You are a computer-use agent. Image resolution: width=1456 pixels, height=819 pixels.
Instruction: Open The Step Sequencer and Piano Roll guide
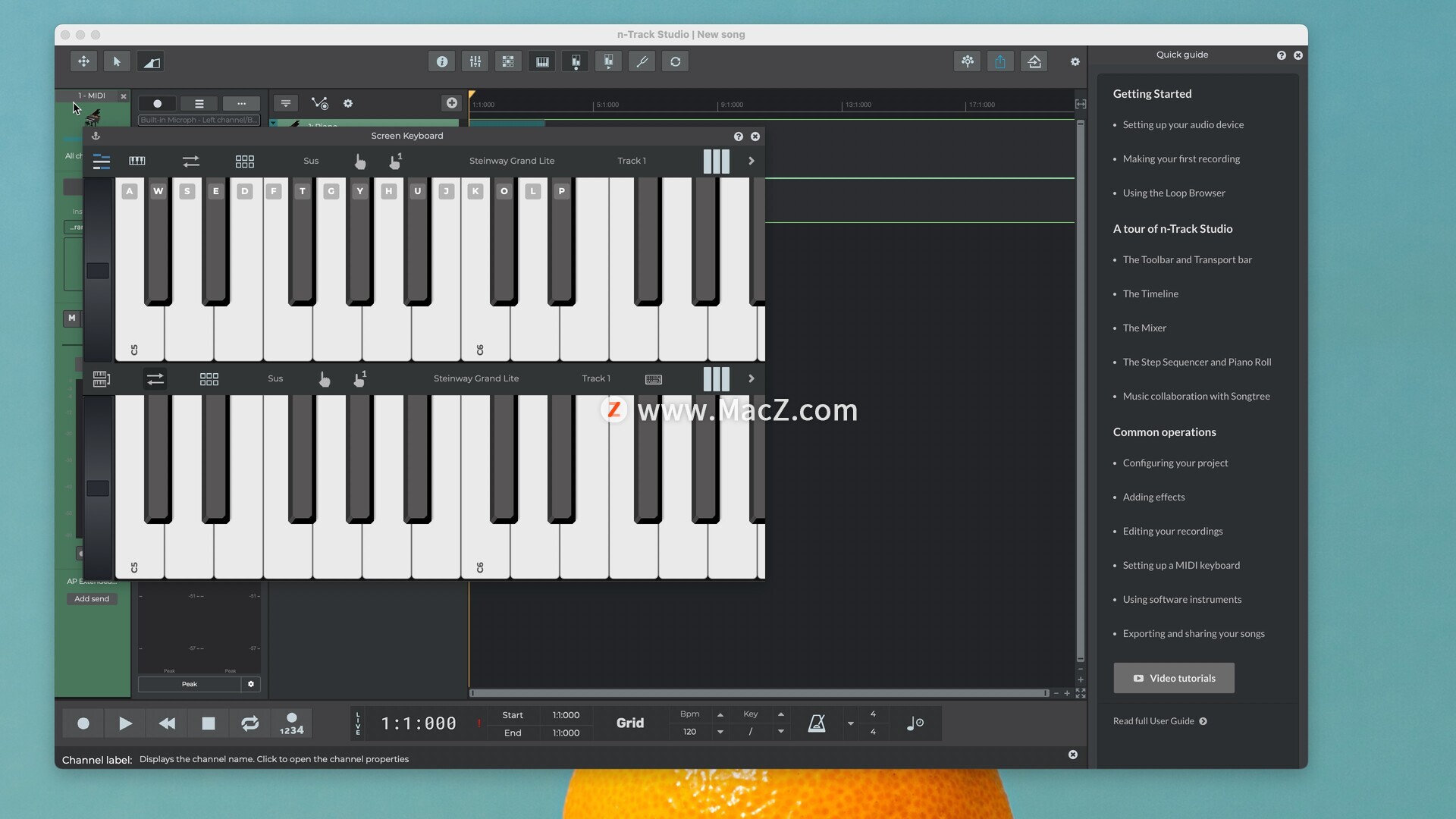[1197, 362]
